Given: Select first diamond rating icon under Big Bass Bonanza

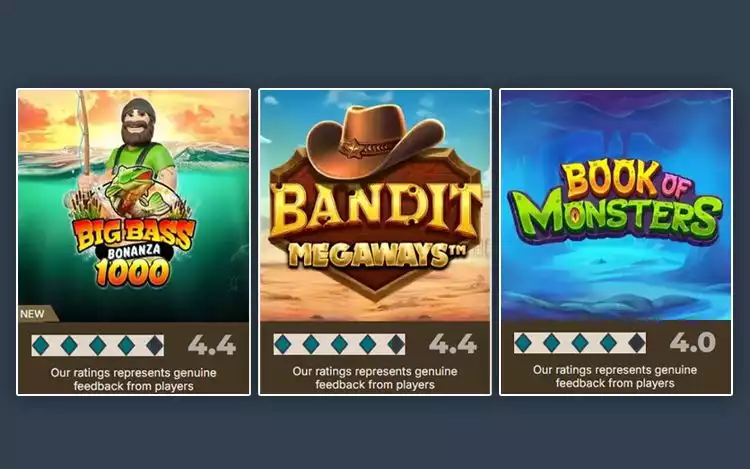Looking at the screenshot, I should pos(41,345).
